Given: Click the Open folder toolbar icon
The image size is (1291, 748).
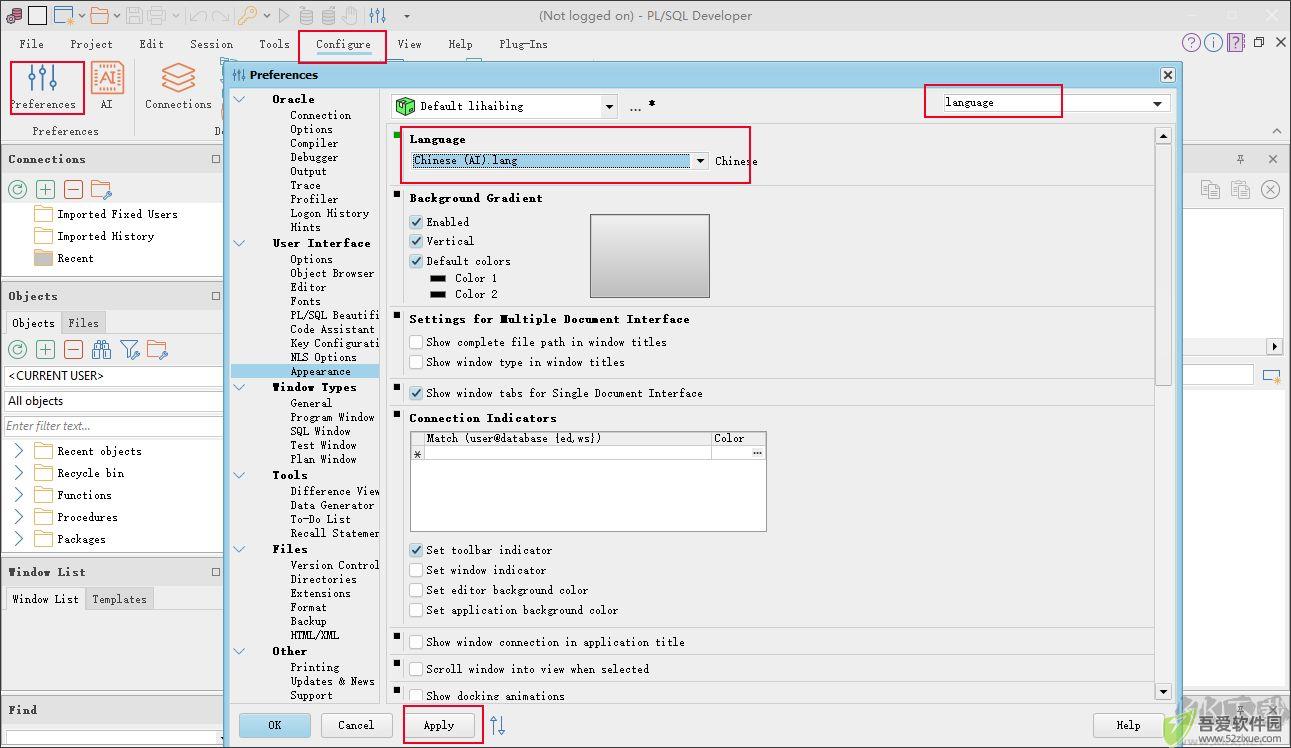Looking at the screenshot, I should (x=99, y=15).
